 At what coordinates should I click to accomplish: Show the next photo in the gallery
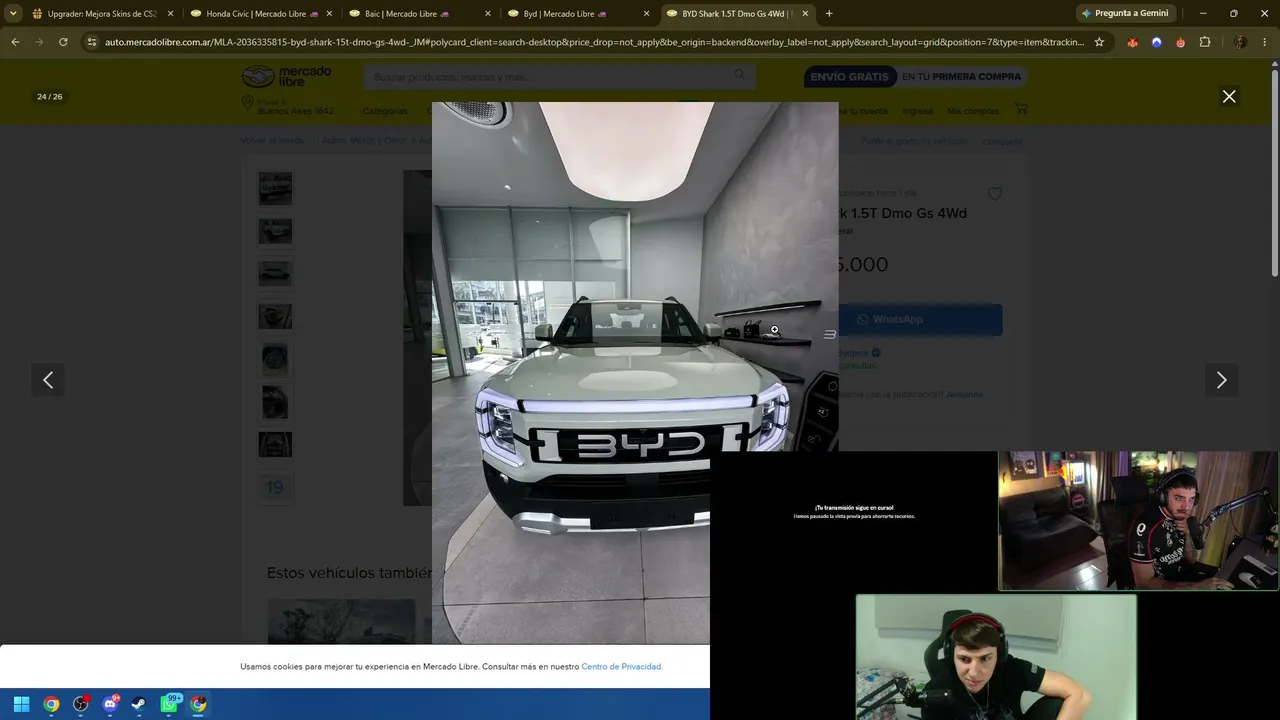pos(1221,380)
